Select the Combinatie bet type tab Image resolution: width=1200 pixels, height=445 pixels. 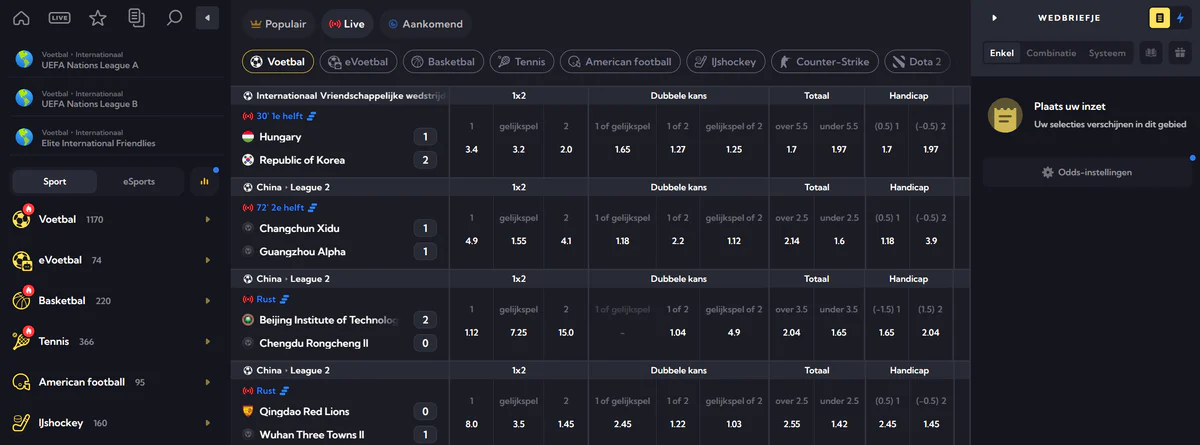pos(1051,53)
